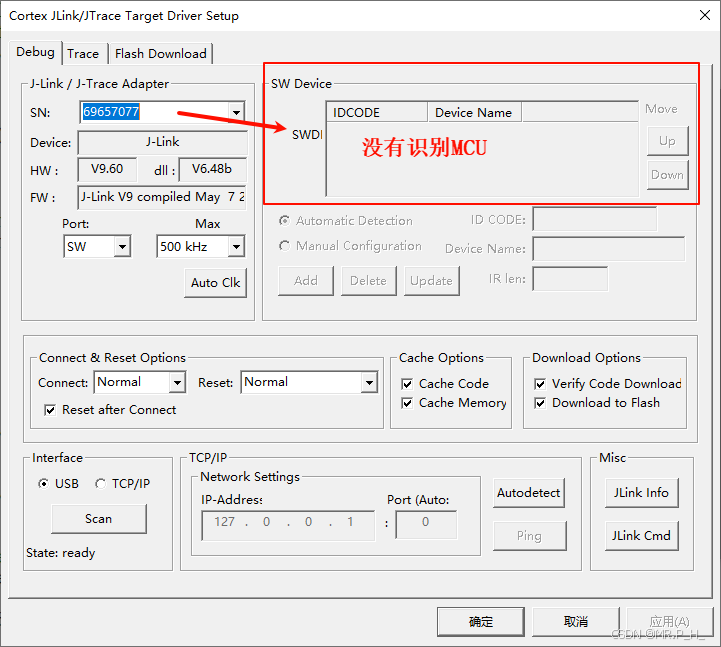Image resolution: width=721 pixels, height=647 pixels.
Task: Select Manual Configuration radio button
Action: (285, 246)
